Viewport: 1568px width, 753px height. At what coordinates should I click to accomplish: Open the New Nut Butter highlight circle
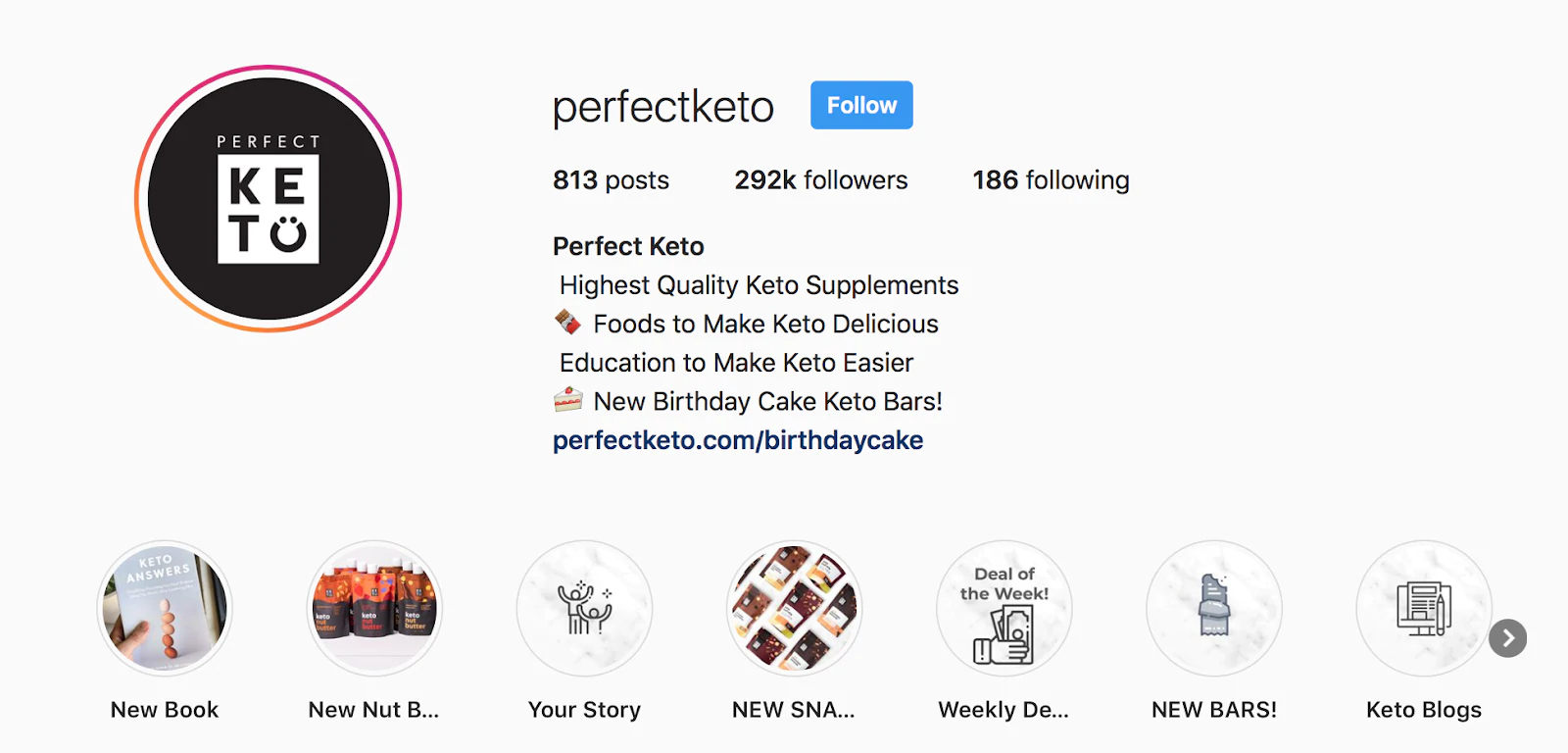[374, 608]
